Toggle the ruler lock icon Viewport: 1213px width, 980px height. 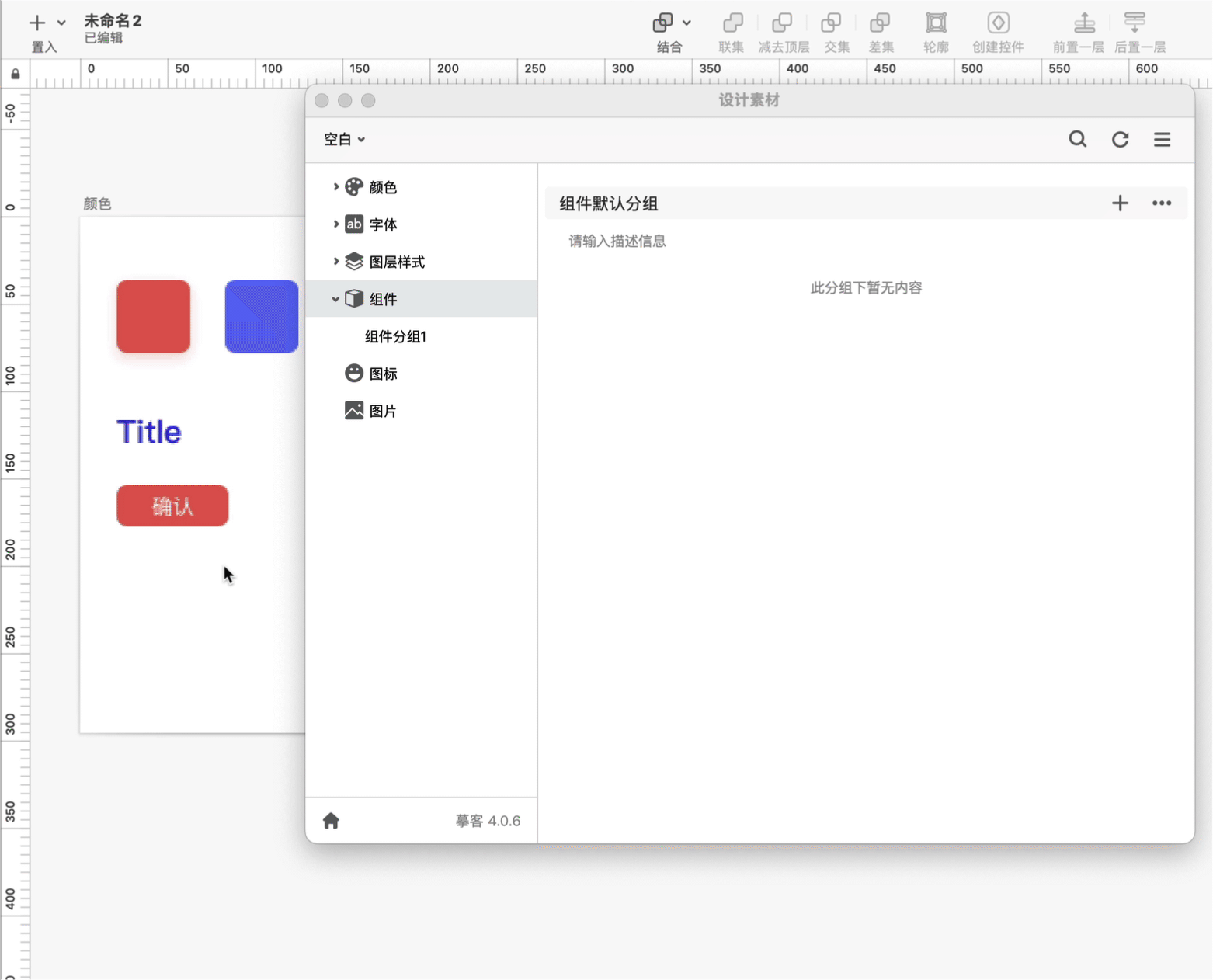pos(16,75)
